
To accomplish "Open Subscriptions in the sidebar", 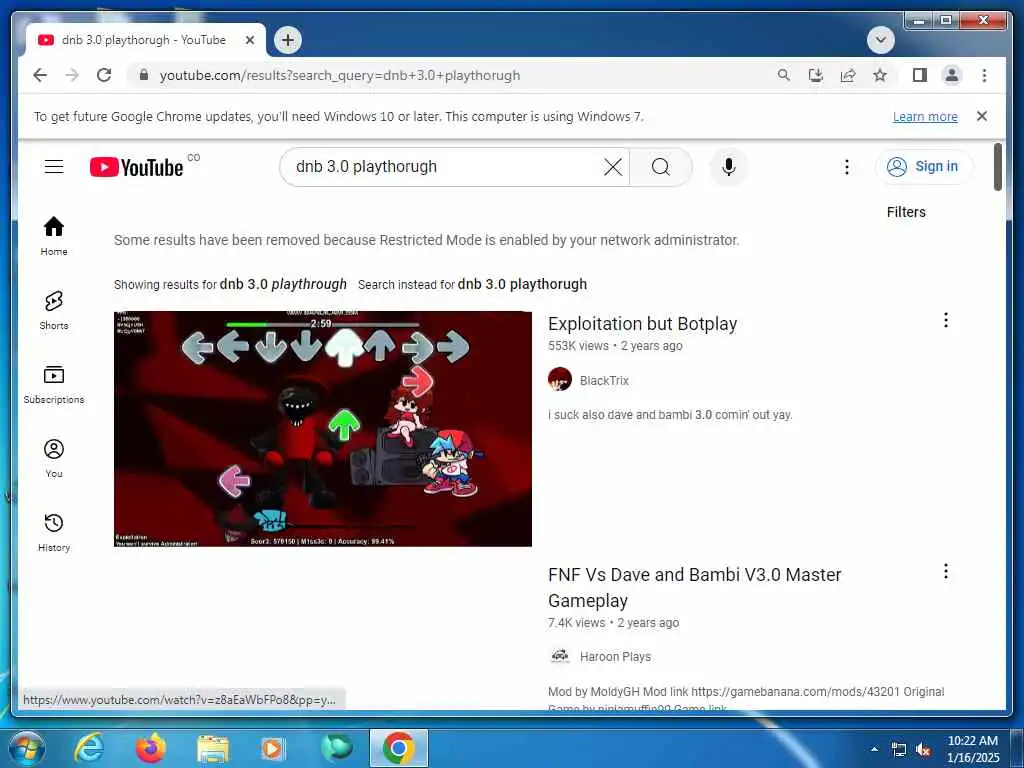I will (x=54, y=384).
